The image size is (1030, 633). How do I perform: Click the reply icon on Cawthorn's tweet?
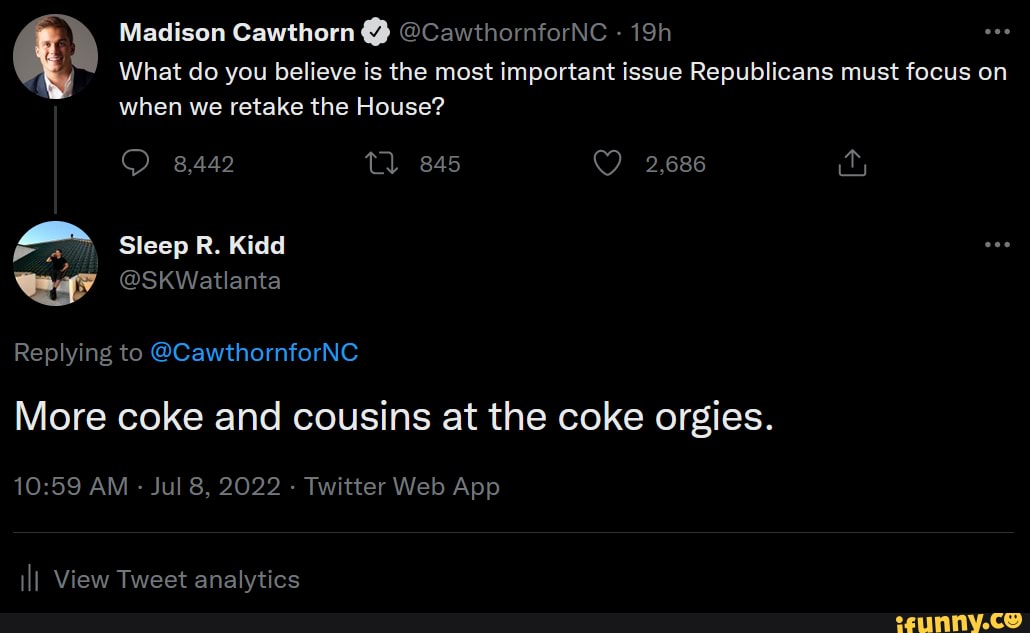coord(137,162)
